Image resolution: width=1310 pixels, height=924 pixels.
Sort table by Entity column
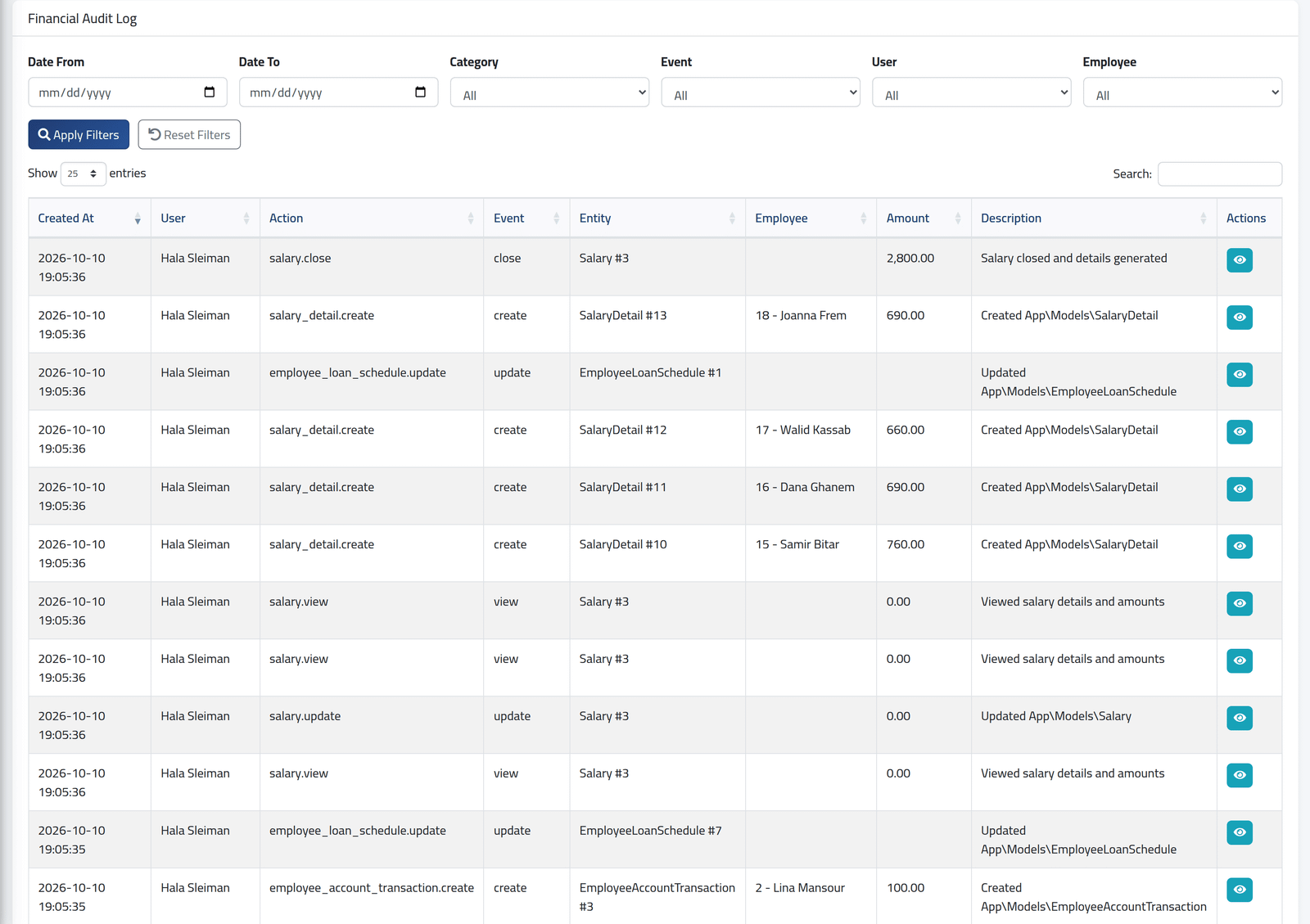[x=657, y=219]
